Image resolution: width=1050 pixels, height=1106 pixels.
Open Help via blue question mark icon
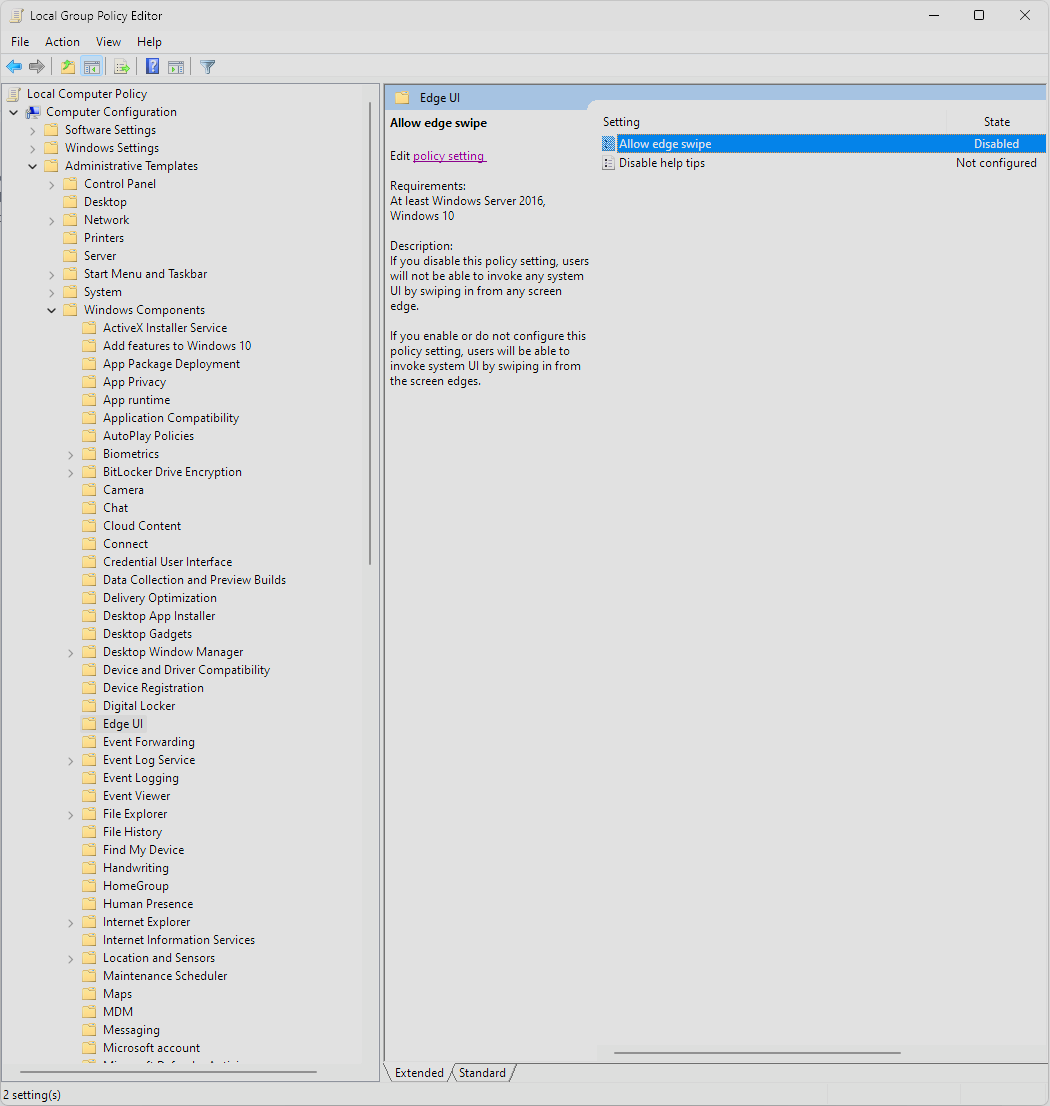(152, 67)
